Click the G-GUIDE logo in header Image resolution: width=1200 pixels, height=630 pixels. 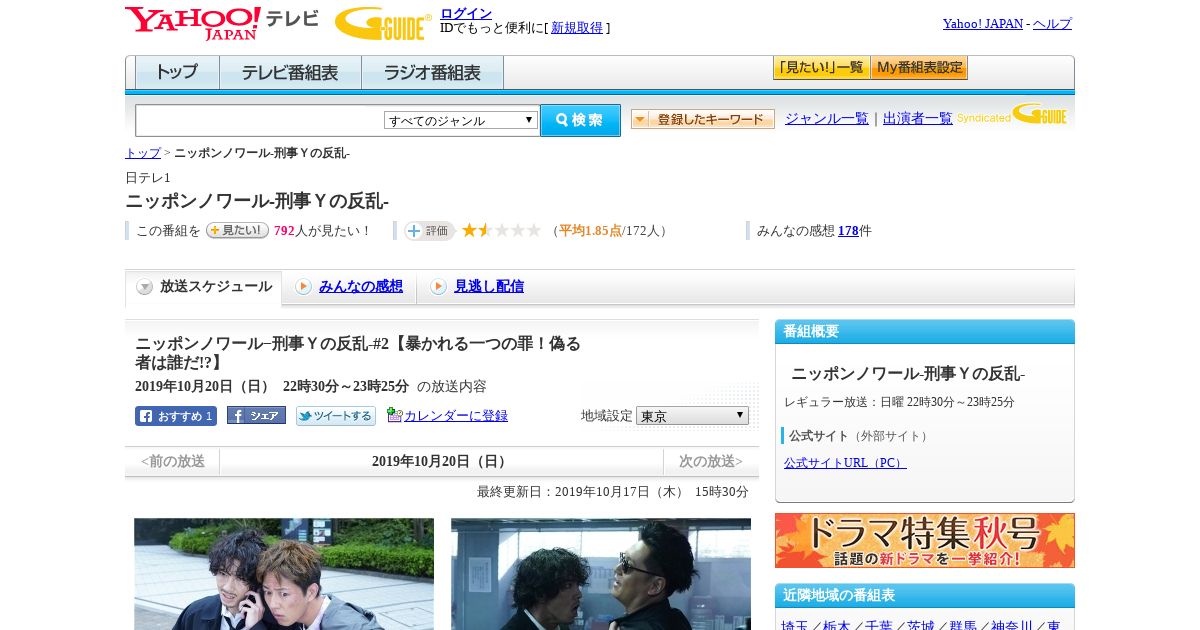[x=383, y=23]
